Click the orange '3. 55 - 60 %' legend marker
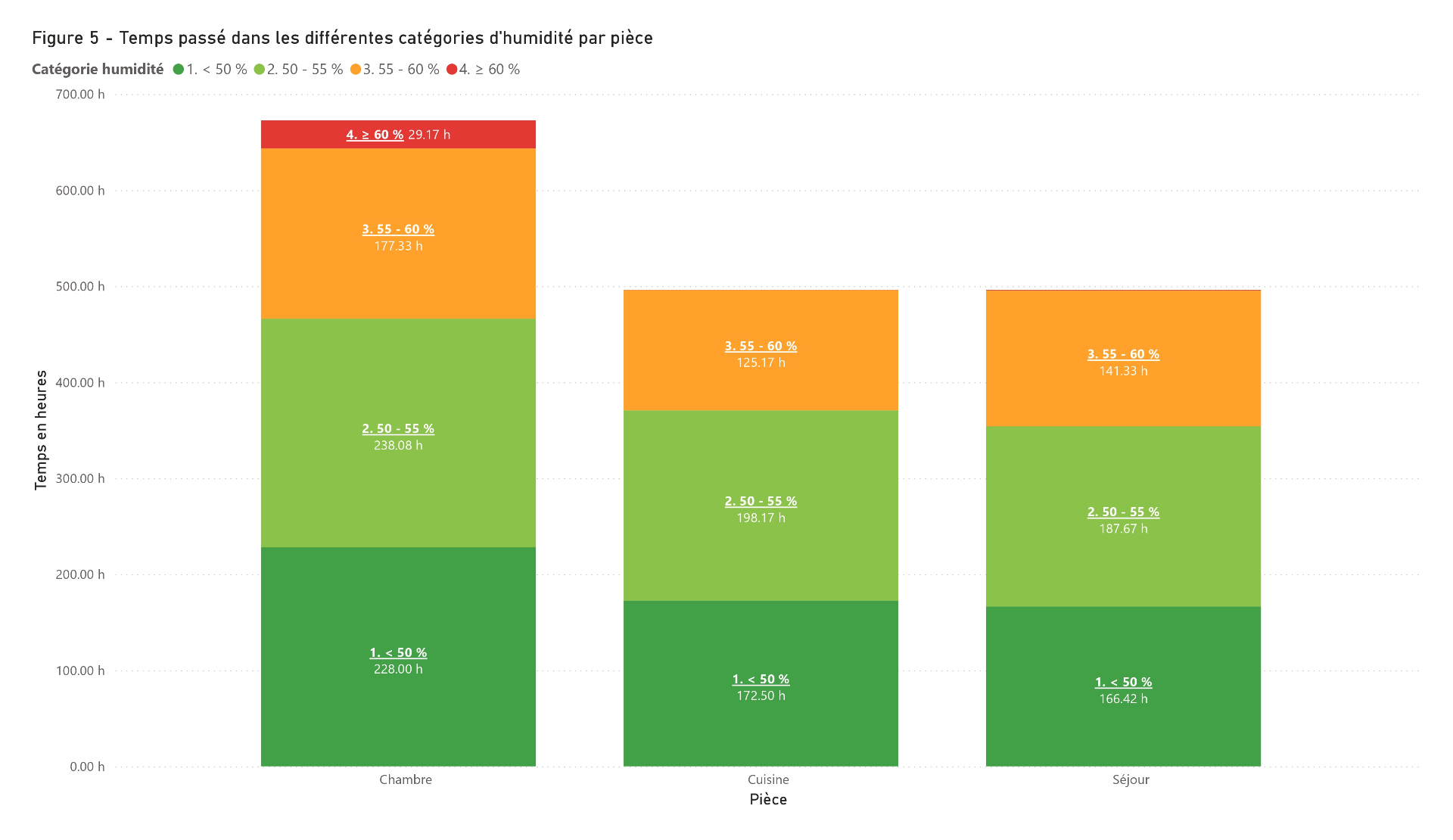The image size is (1453, 840). [x=355, y=70]
